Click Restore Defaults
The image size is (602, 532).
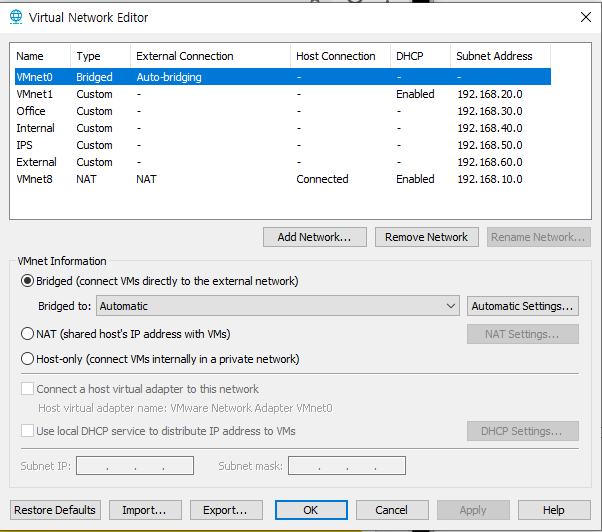pyautogui.click(x=55, y=510)
